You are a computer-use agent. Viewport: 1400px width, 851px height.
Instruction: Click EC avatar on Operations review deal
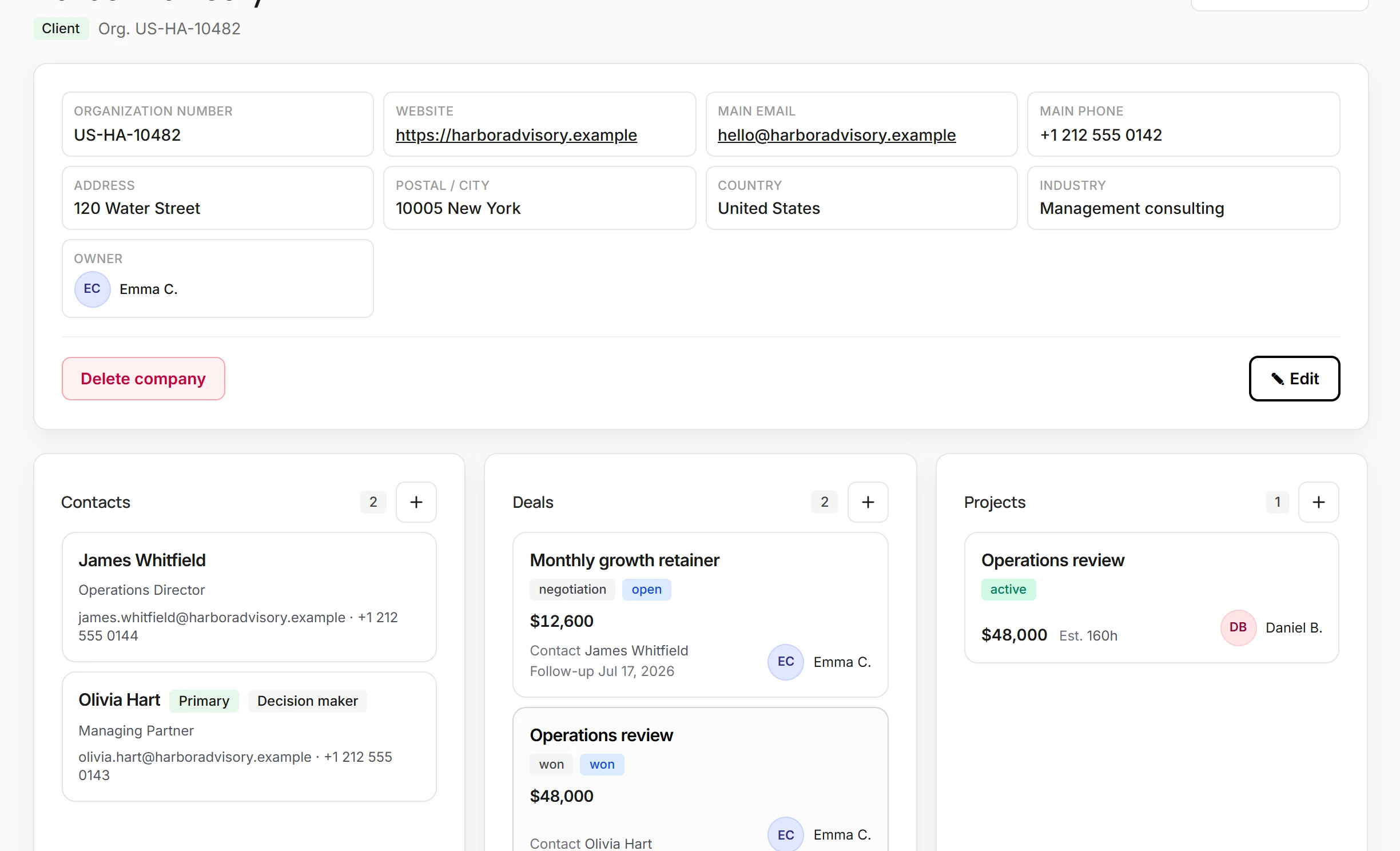click(x=785, y=834)
